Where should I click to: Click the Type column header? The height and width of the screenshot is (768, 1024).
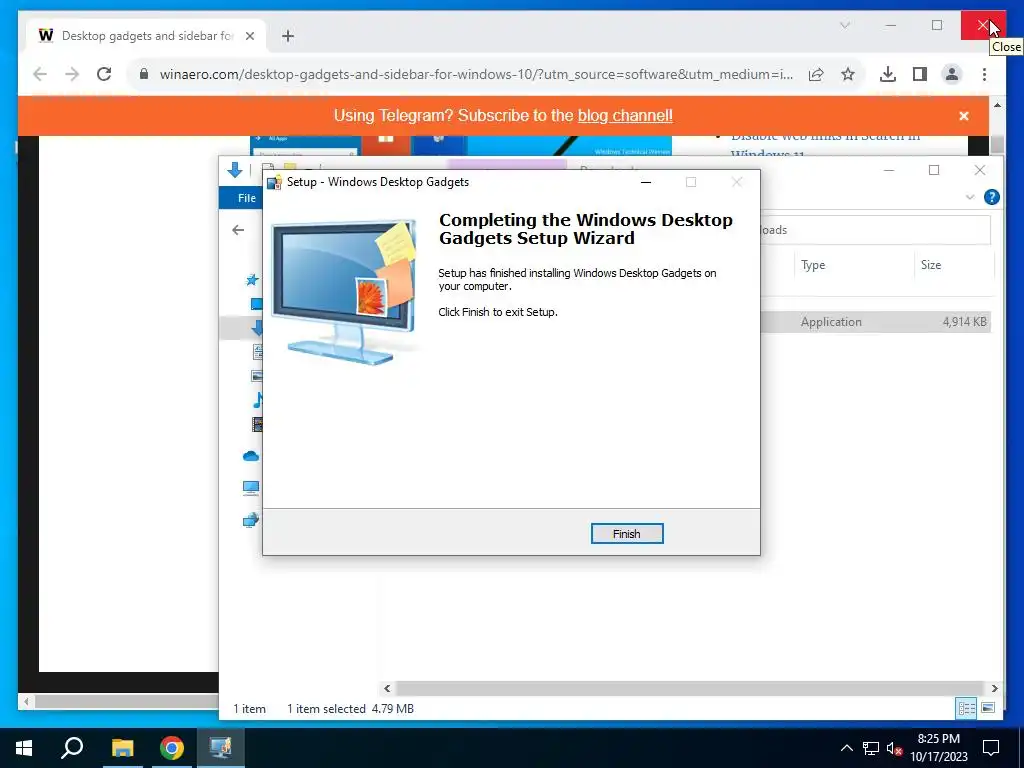pos(813,265)
